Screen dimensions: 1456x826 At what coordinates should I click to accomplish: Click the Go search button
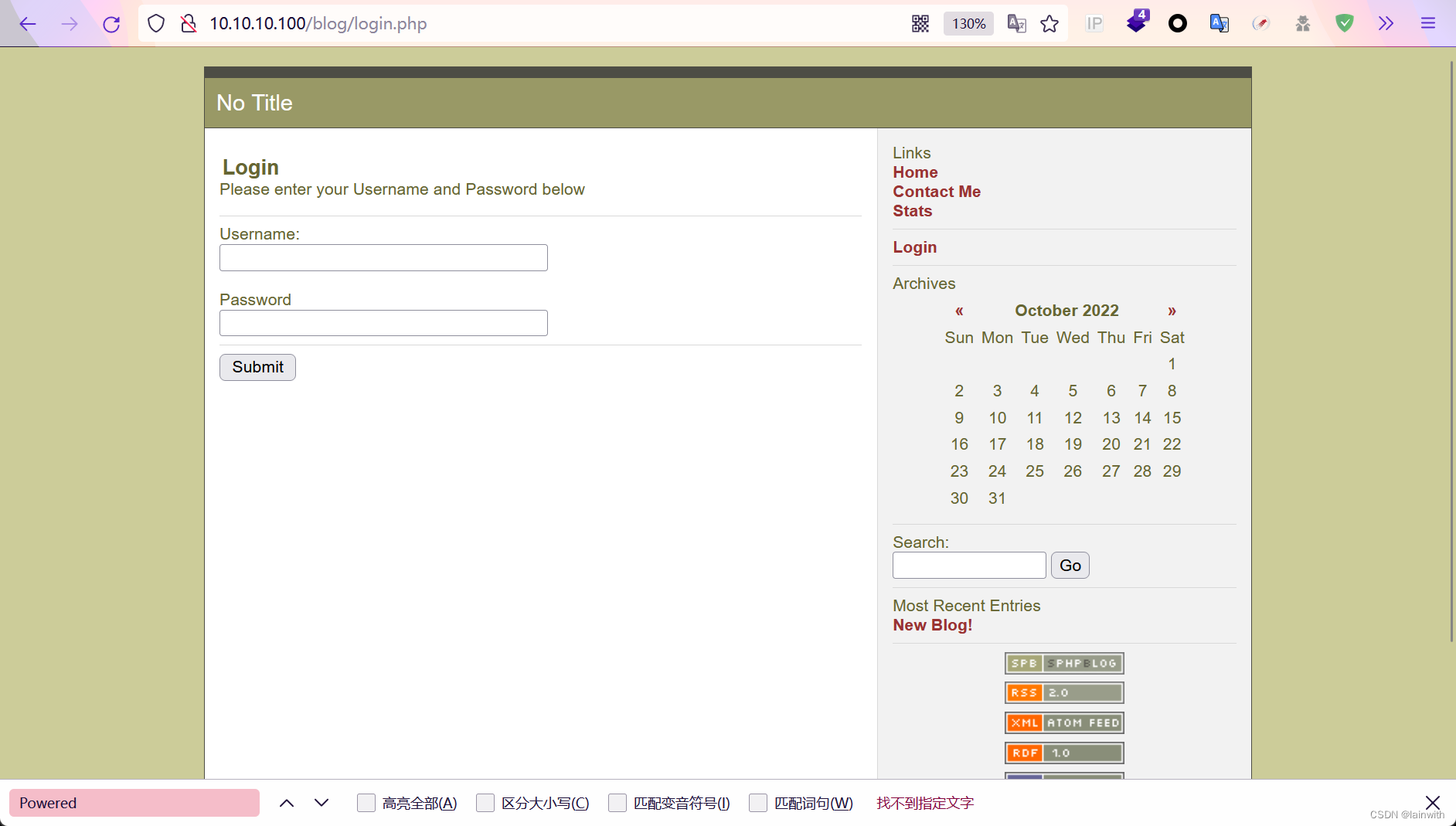click(1070, 566)
